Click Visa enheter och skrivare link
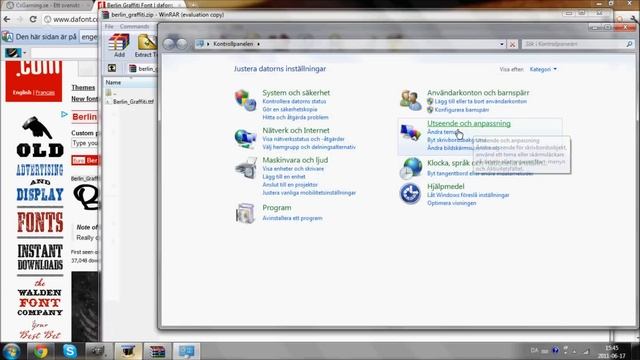 [x=293, y=169]
